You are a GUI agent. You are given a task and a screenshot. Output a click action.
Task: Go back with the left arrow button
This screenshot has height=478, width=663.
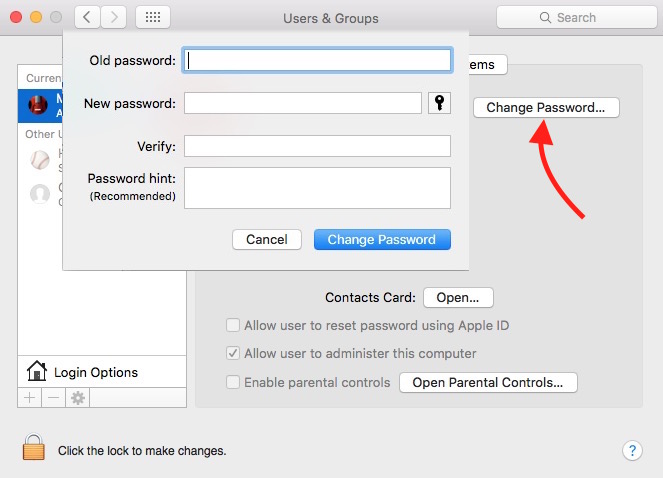pos(87,17)
